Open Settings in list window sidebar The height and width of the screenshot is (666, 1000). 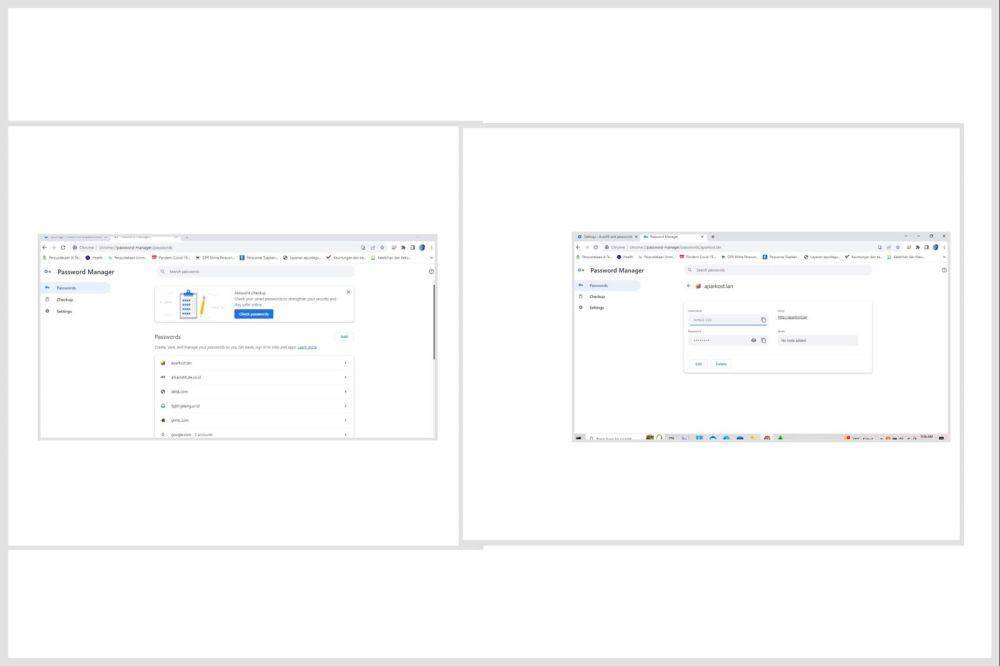[x=64, y=311]
